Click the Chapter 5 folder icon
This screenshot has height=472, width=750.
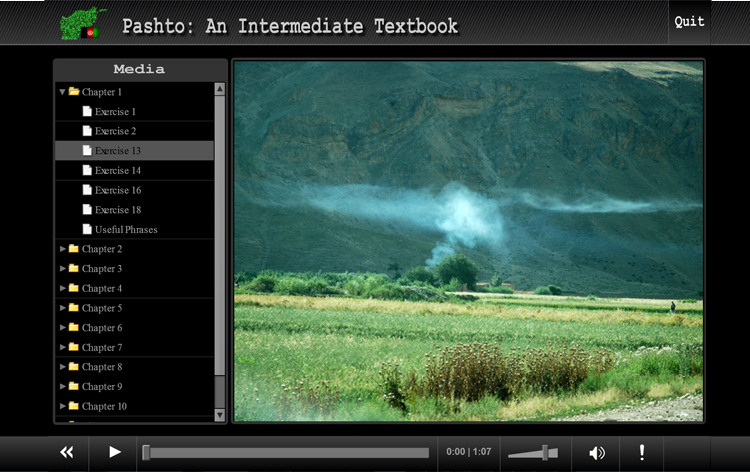[x=74, y=307]
